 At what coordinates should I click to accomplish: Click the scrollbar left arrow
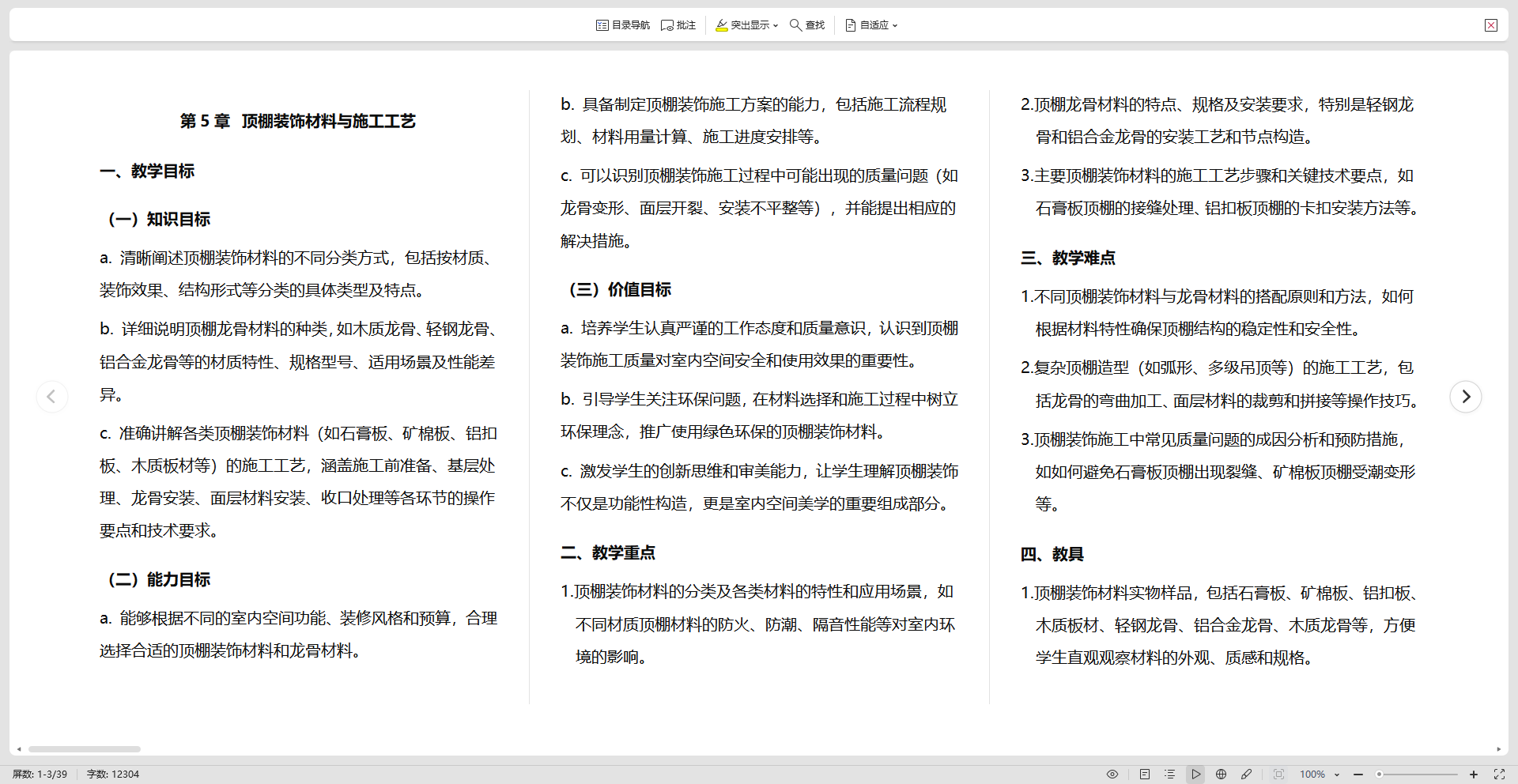19,748
